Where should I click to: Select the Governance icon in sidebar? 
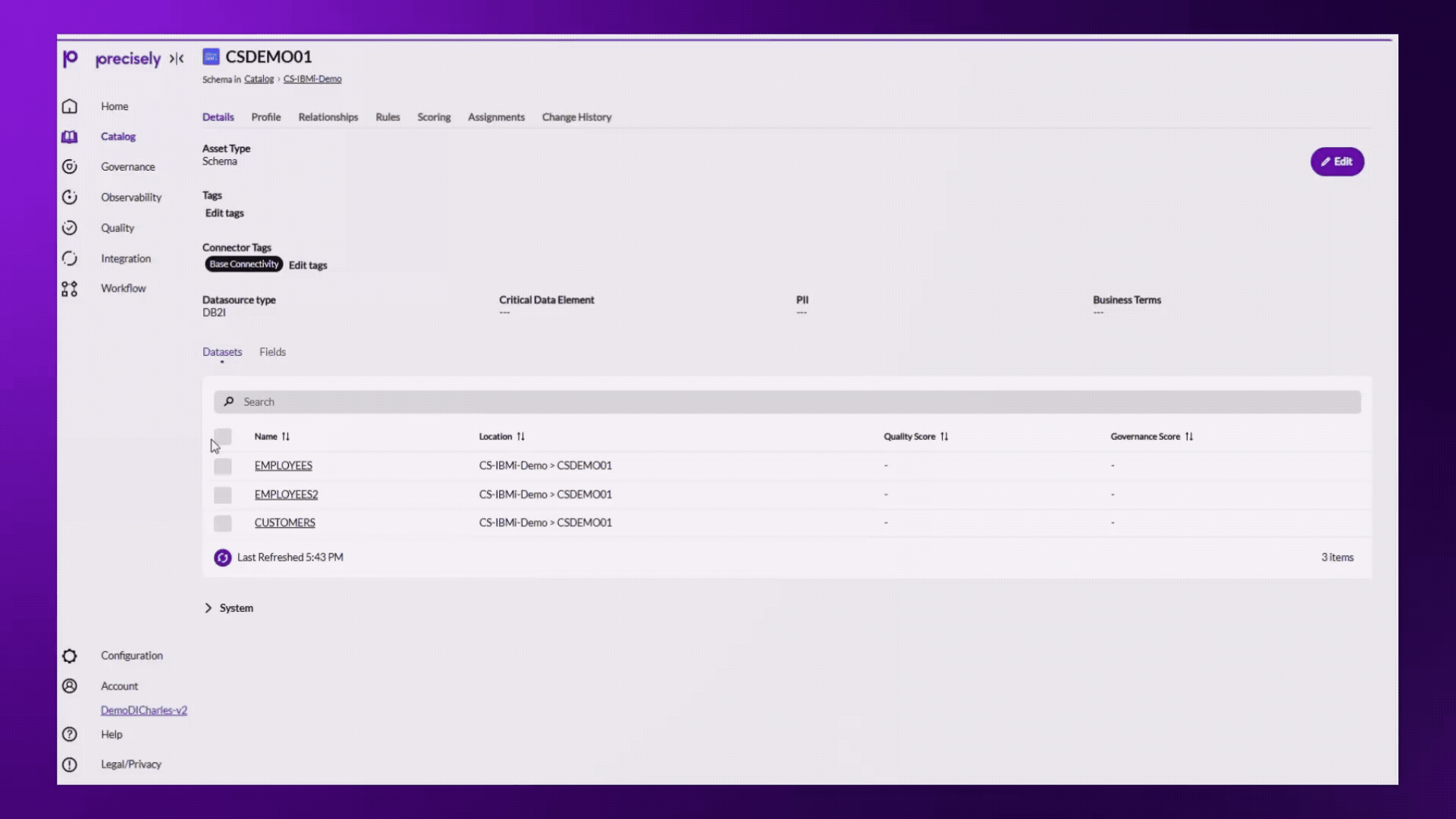pyautogui.click(x=69, y=166)
